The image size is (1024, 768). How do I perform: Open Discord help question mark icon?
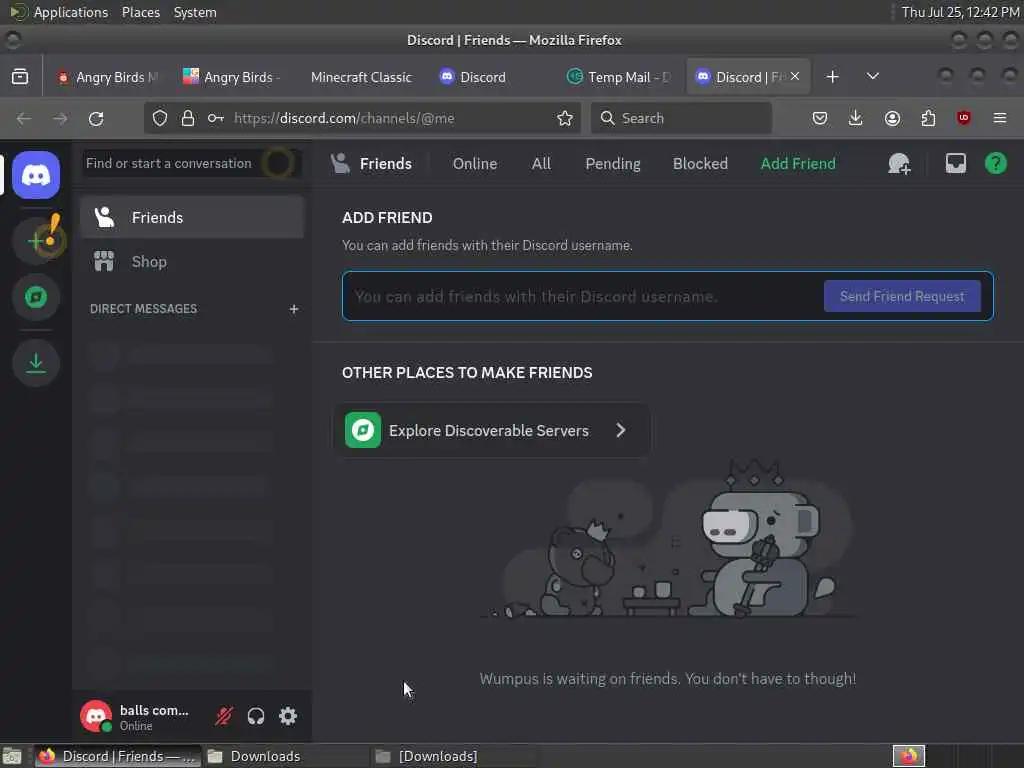[995, 163]
